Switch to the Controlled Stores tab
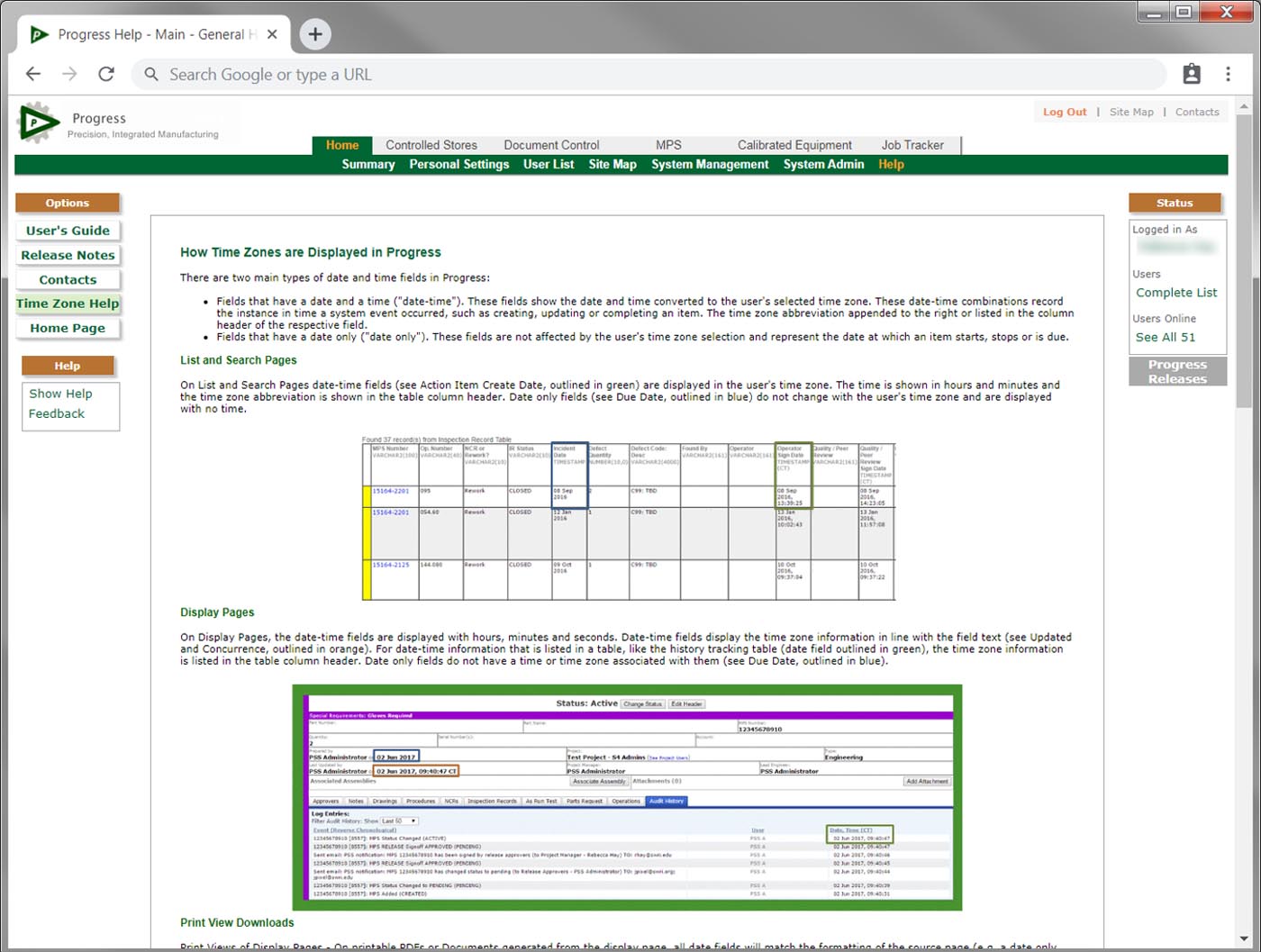Image resolution: width=1261 pixels, height=952 pixels. click(x=431, y=145)
